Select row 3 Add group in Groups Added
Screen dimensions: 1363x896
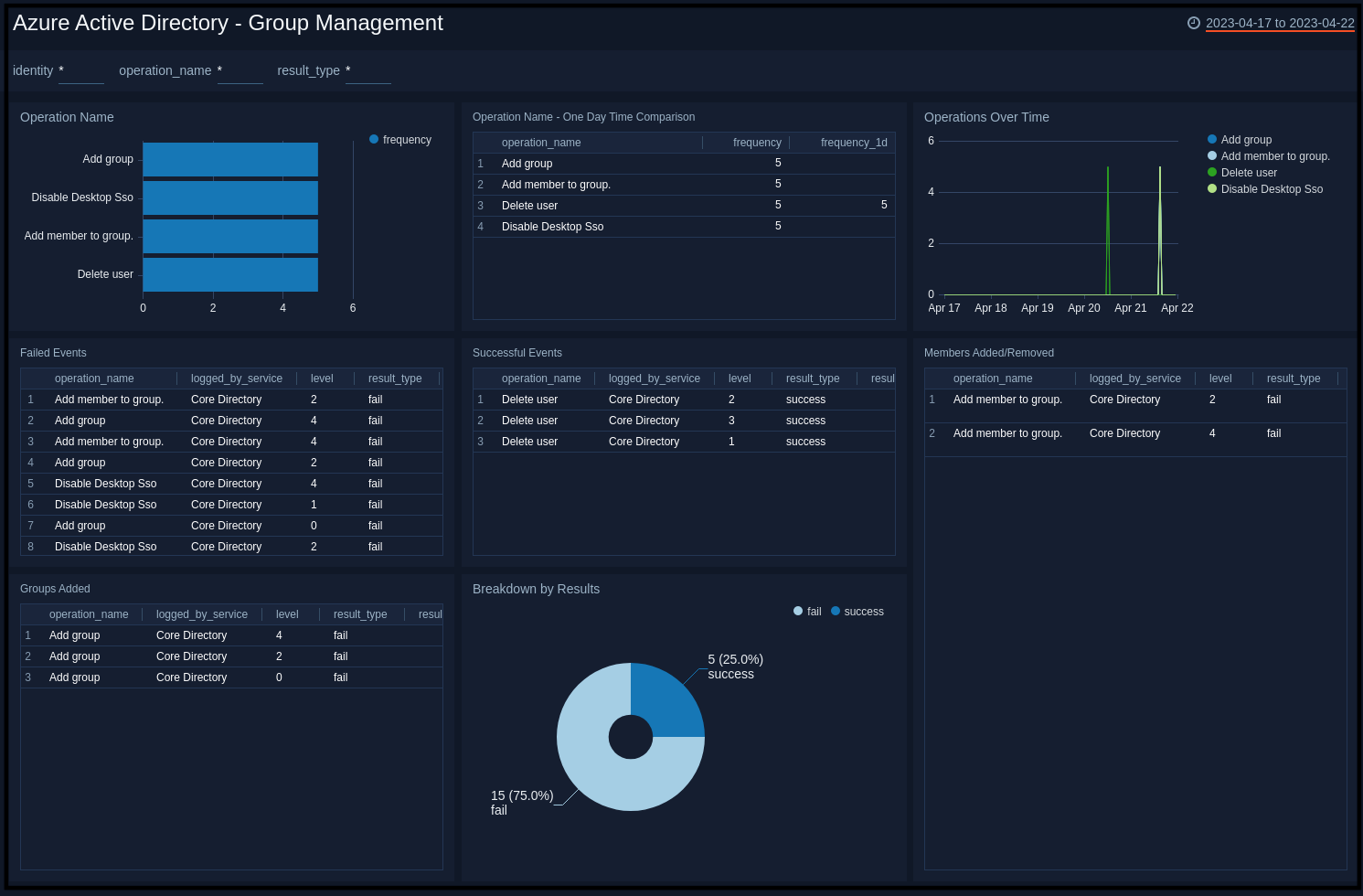231,677
